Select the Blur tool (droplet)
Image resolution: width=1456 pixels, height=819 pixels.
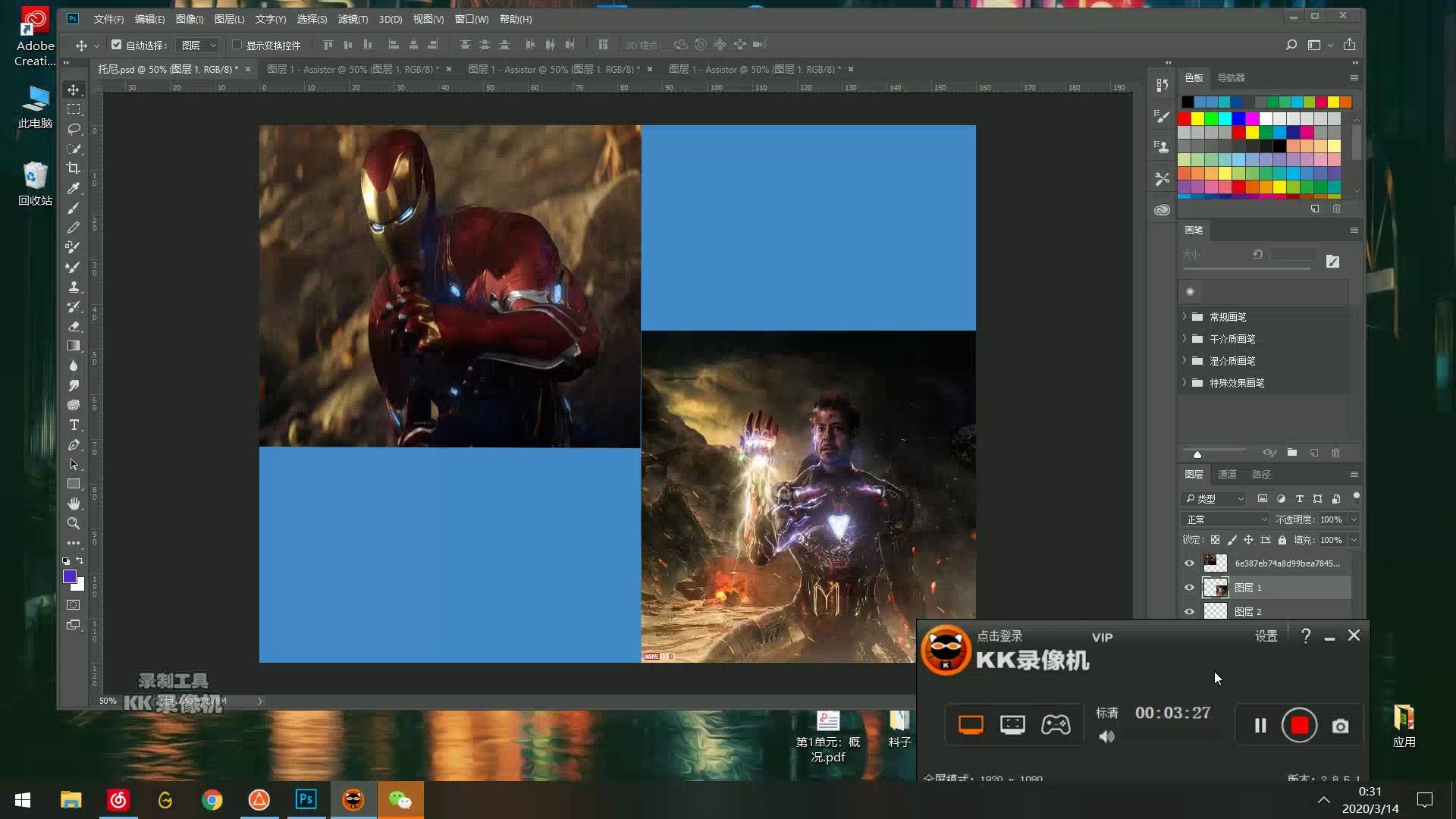tap(74, 366)
